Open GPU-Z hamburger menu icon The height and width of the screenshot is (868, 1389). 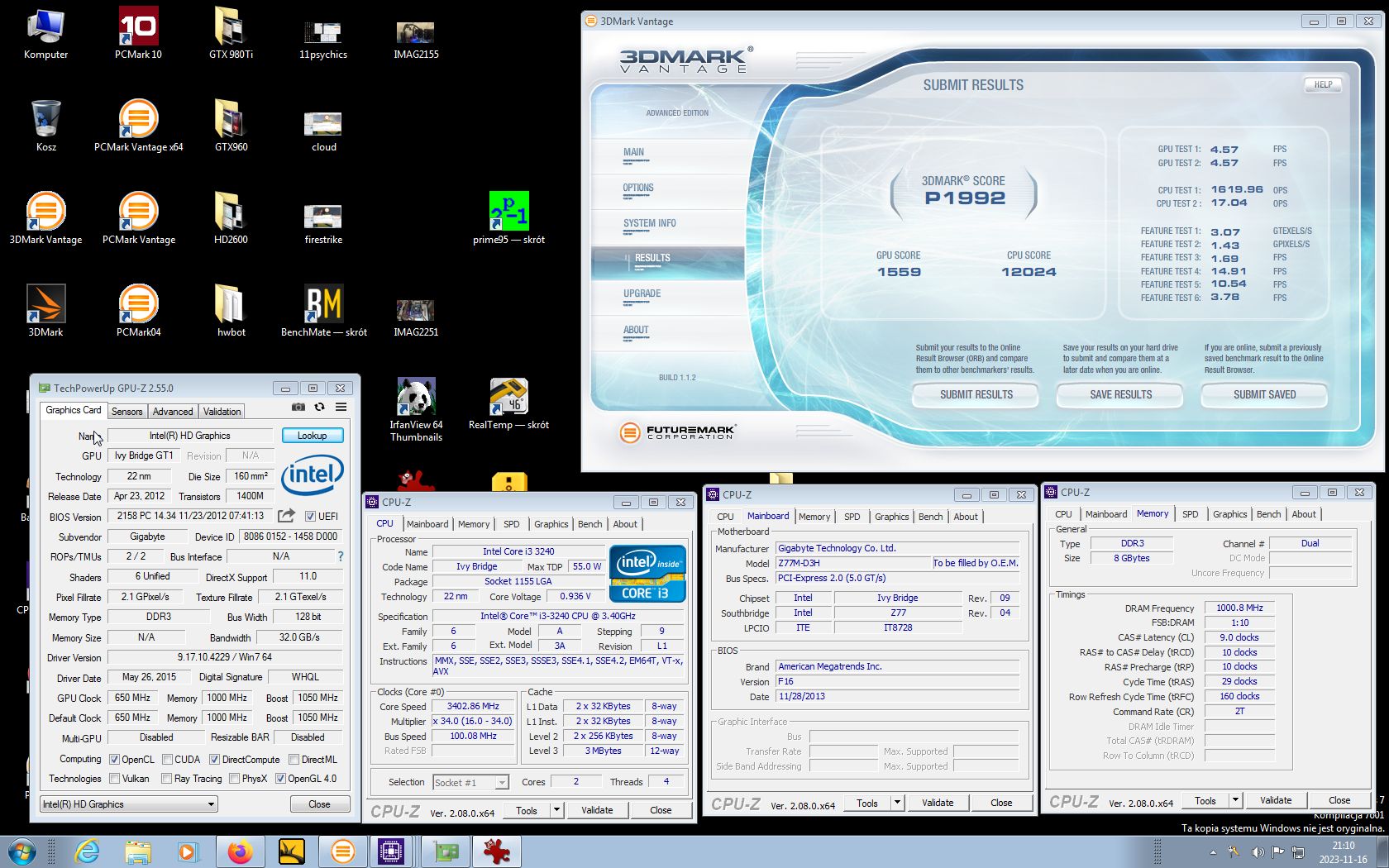(341, 407)
